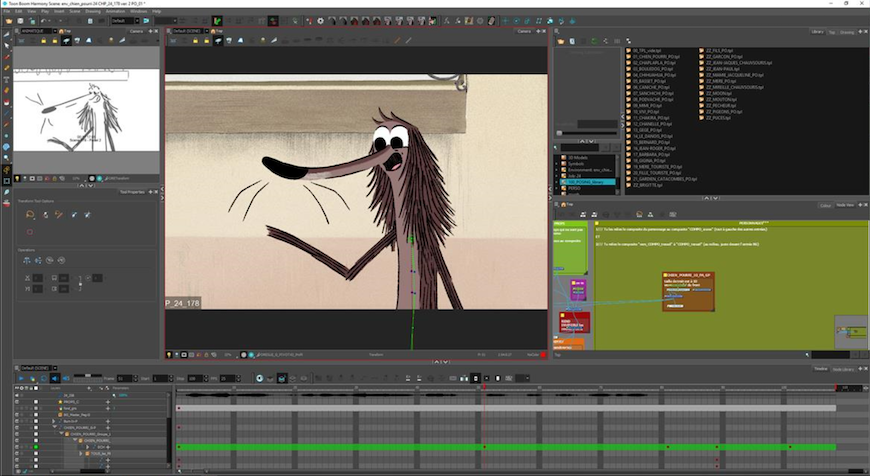This screenshot has width=870, height=476.
Task: Toggle the CHIEN_POURRI_G-P layer checkbox
Action: 36,428
